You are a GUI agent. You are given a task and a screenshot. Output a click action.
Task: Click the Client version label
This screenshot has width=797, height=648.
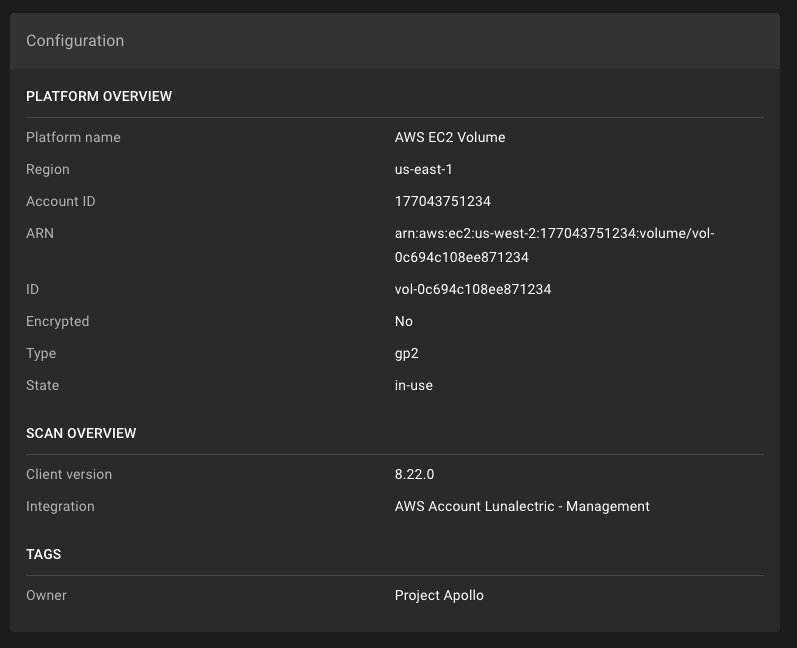[x=69, y=474]
